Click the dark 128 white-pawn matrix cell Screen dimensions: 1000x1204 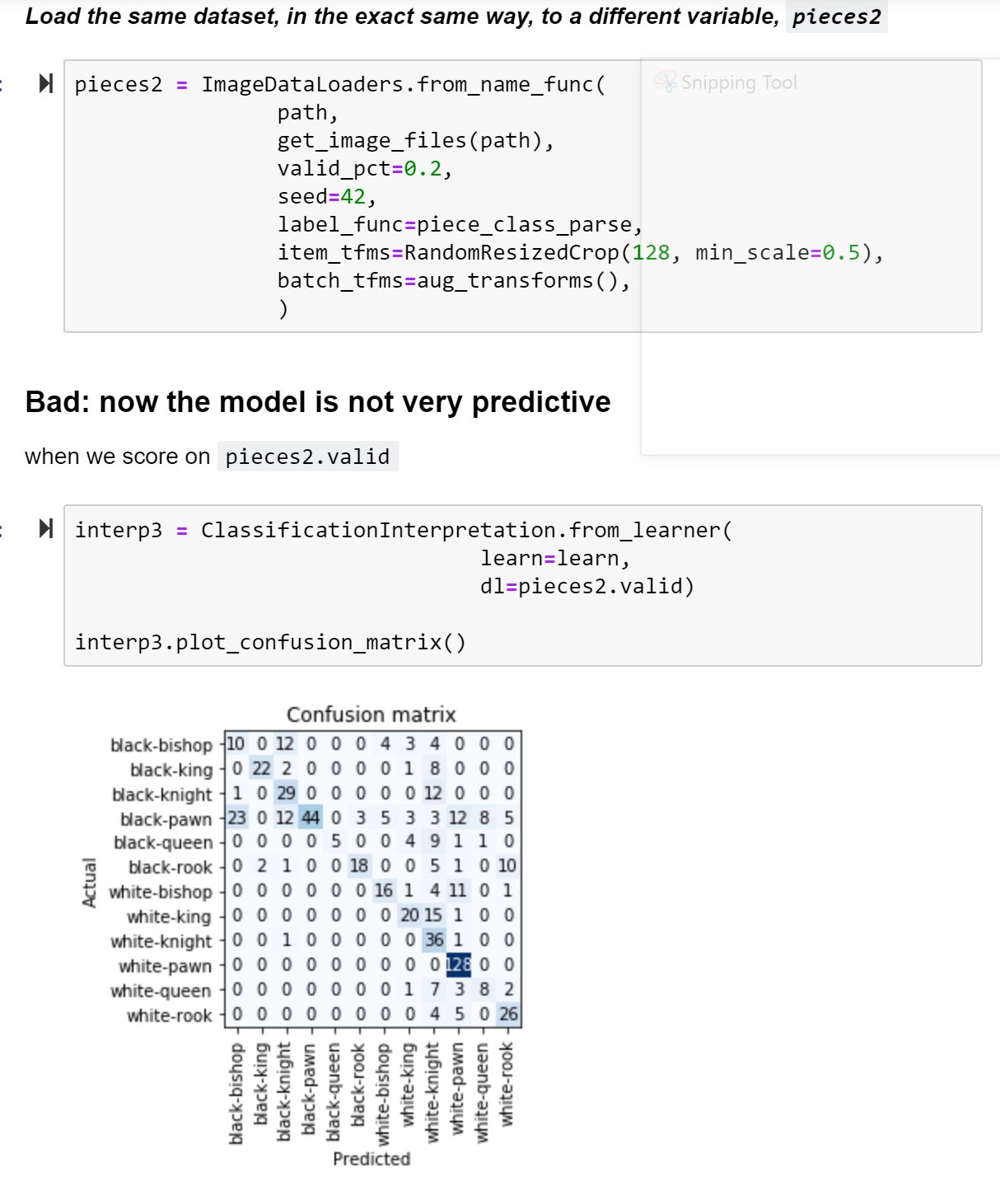(459, 964)
